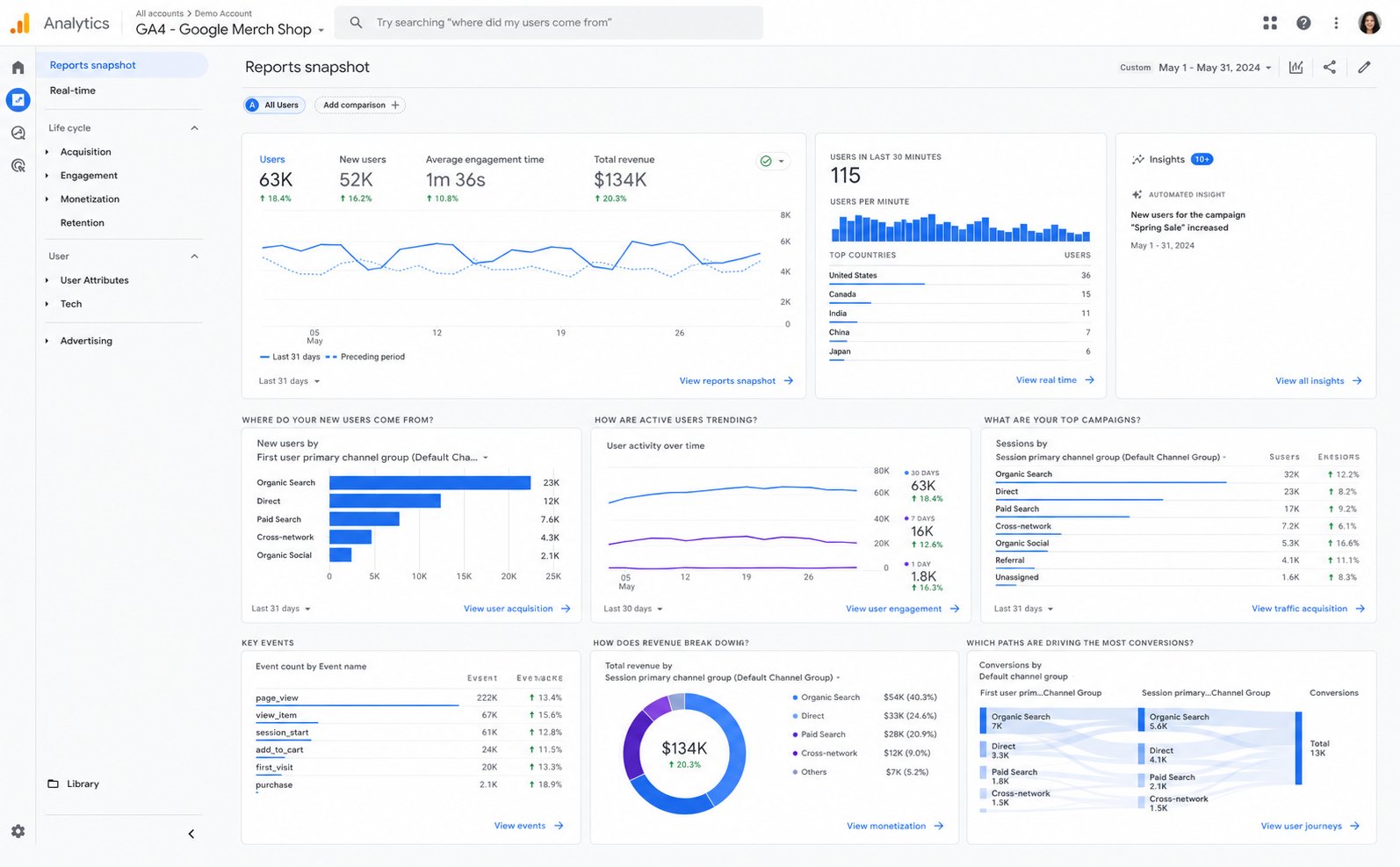The height and width of the screenshot is (867, 1400).
Task: Click the edit comparisons chart icon
Action: pos(1295,67)
